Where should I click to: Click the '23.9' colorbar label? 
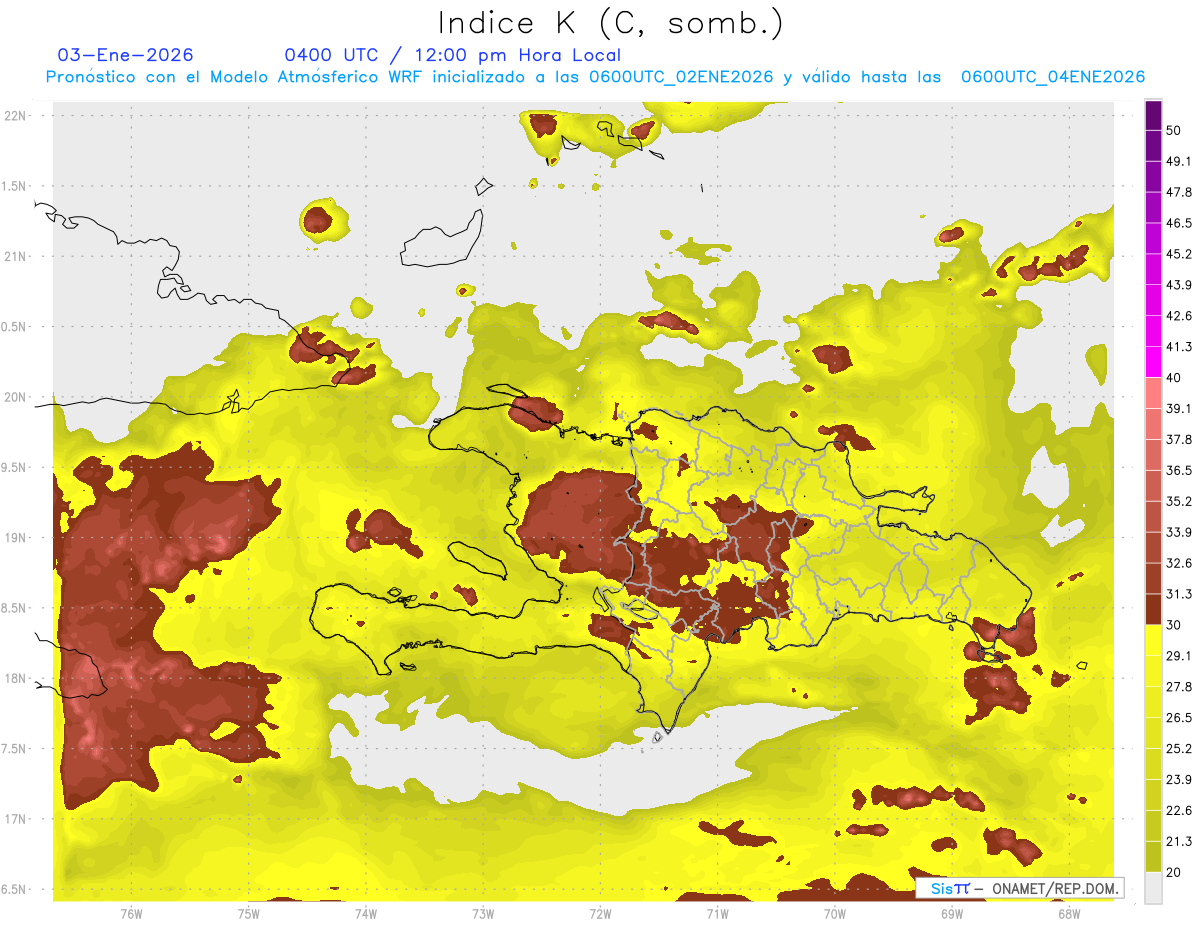tap(1179, 780)
